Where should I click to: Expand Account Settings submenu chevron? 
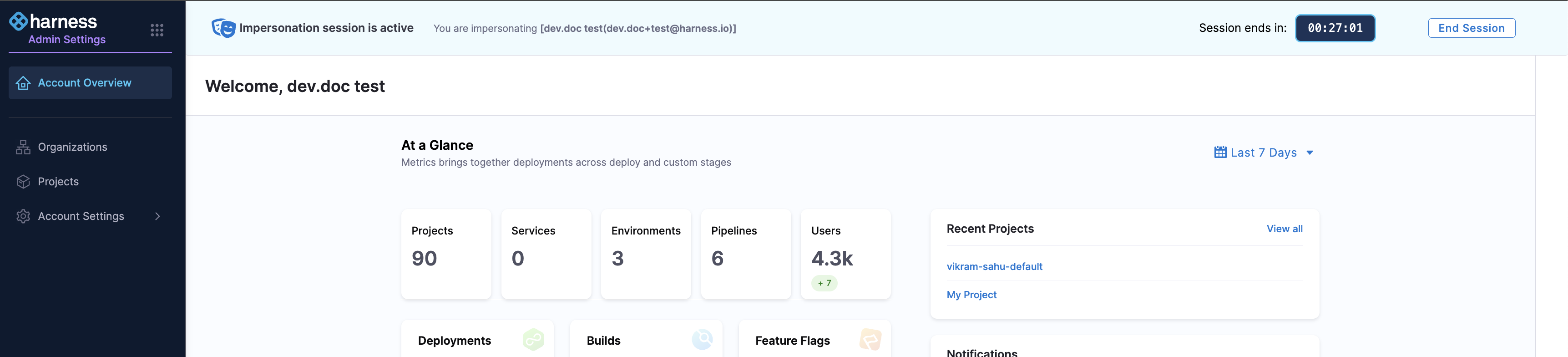157,217
